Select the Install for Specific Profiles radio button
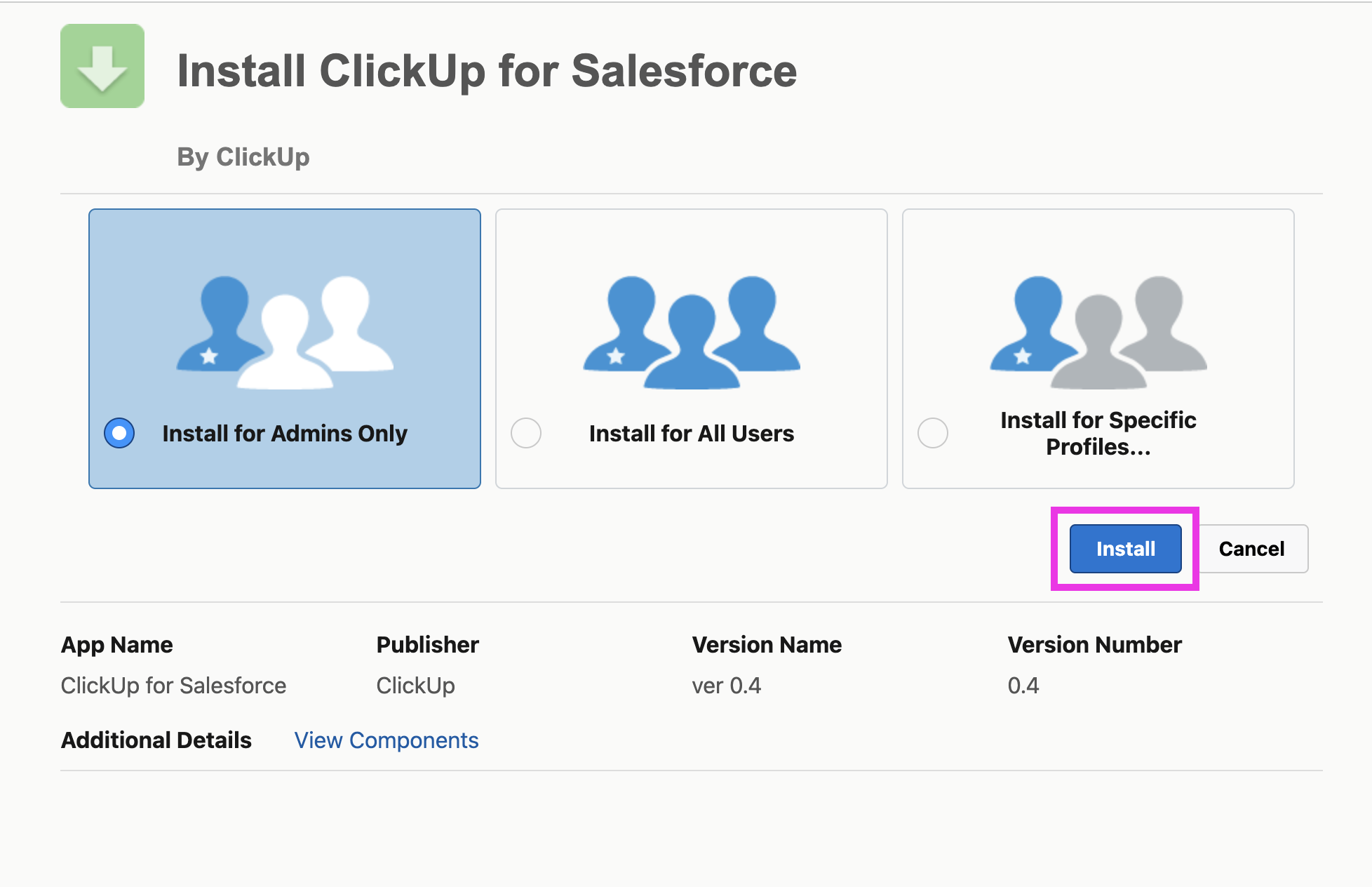The image size is (1372, 887). coord(933,433)
